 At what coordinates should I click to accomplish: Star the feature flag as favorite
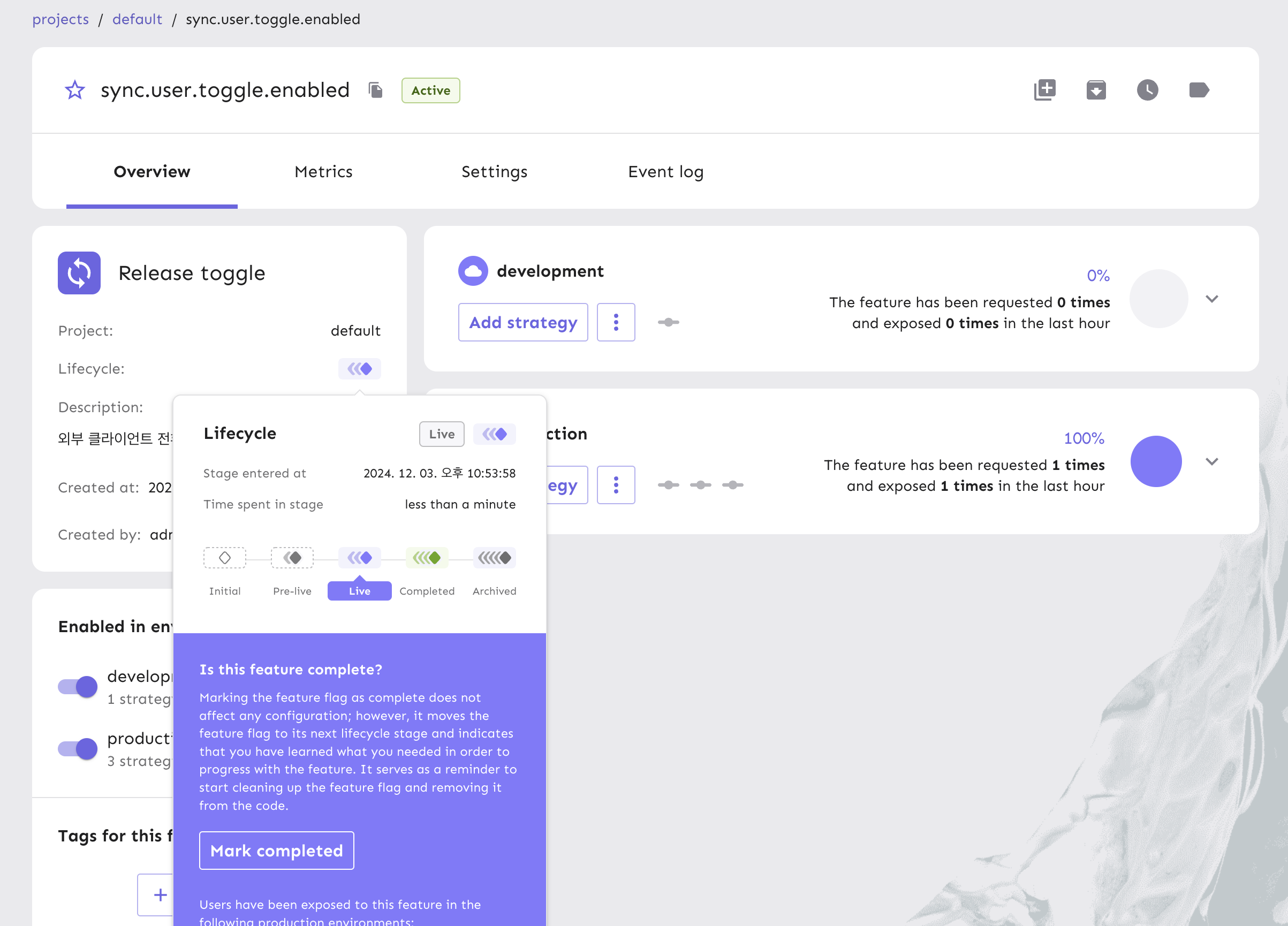74,90
